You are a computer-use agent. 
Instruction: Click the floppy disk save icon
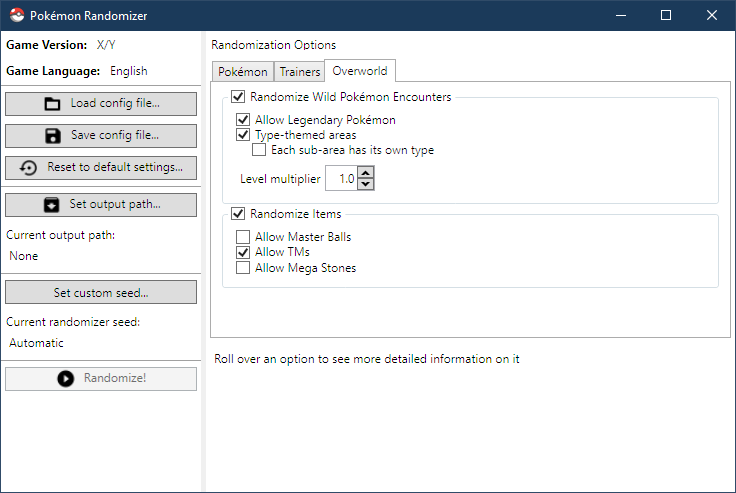(x=53, y=135)
